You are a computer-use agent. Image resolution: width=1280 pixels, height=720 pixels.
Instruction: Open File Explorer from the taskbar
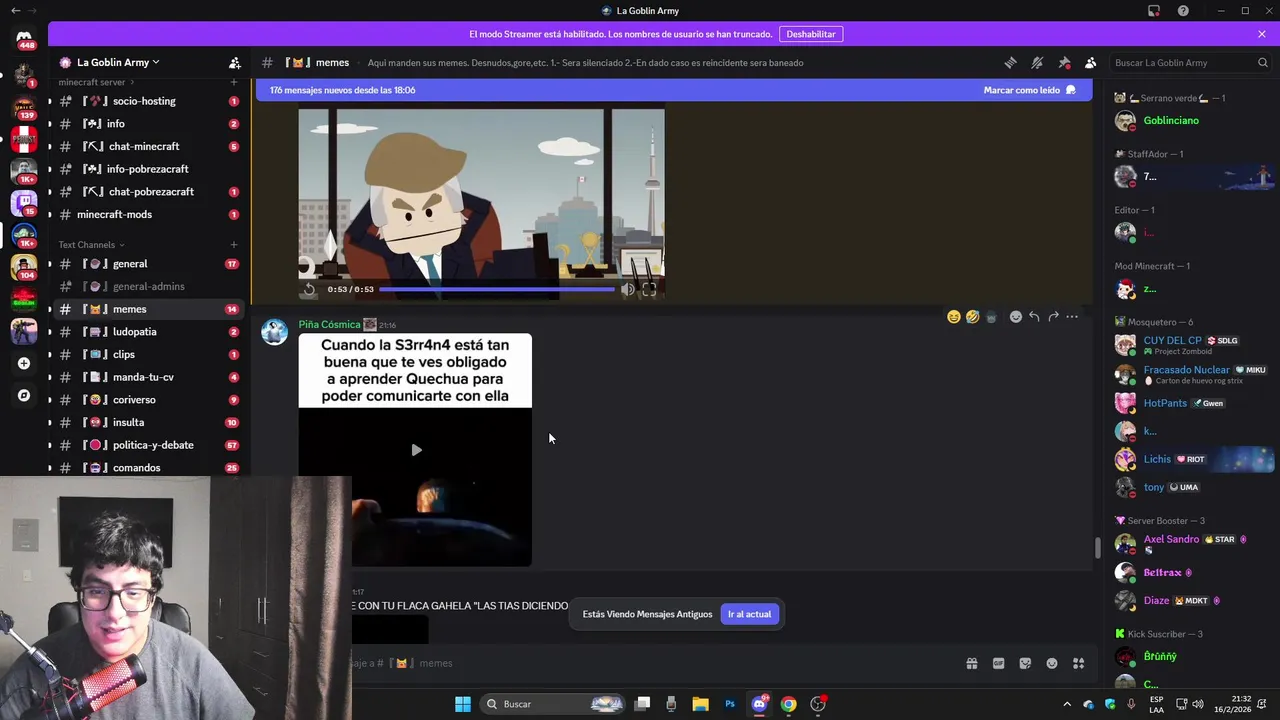700,704
